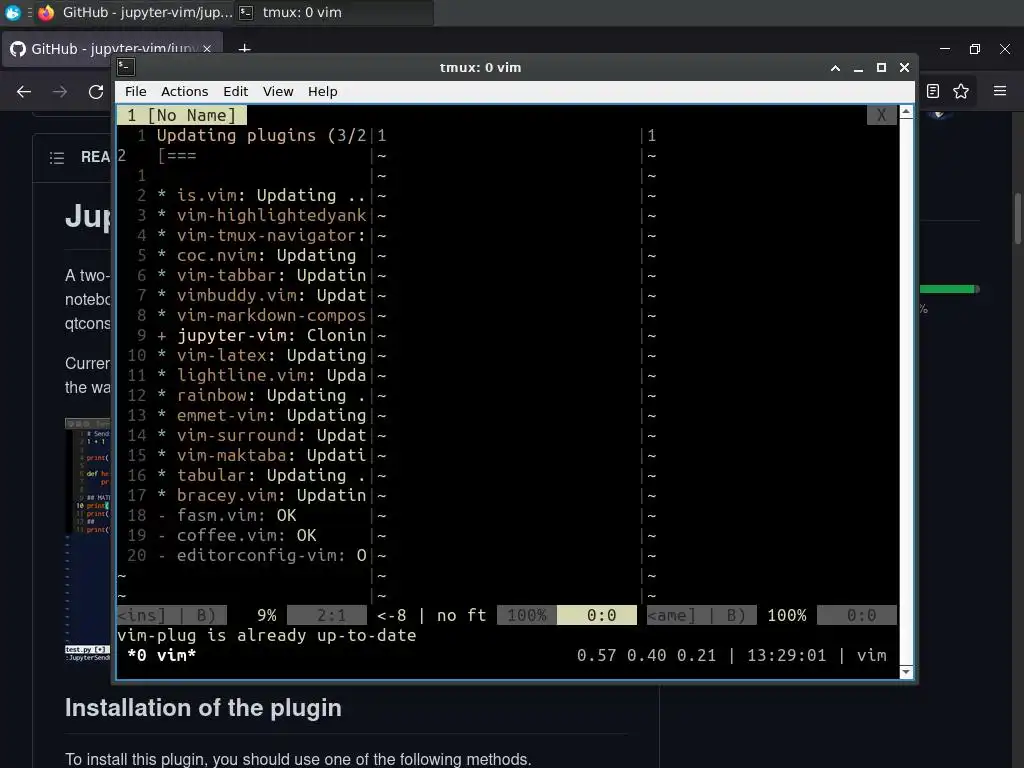Go back in the Firefox browser
Viewport: 1024px width, 768px height.
pyautogui.click(x=24, y=92)
